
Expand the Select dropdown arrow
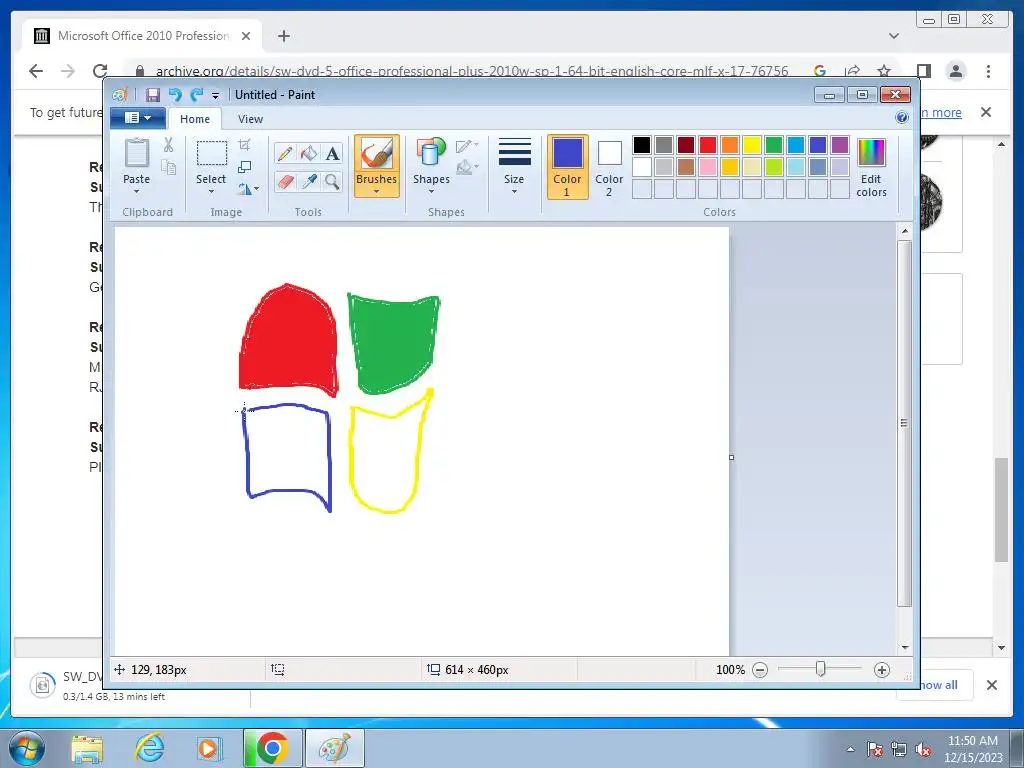click(211, 191)
